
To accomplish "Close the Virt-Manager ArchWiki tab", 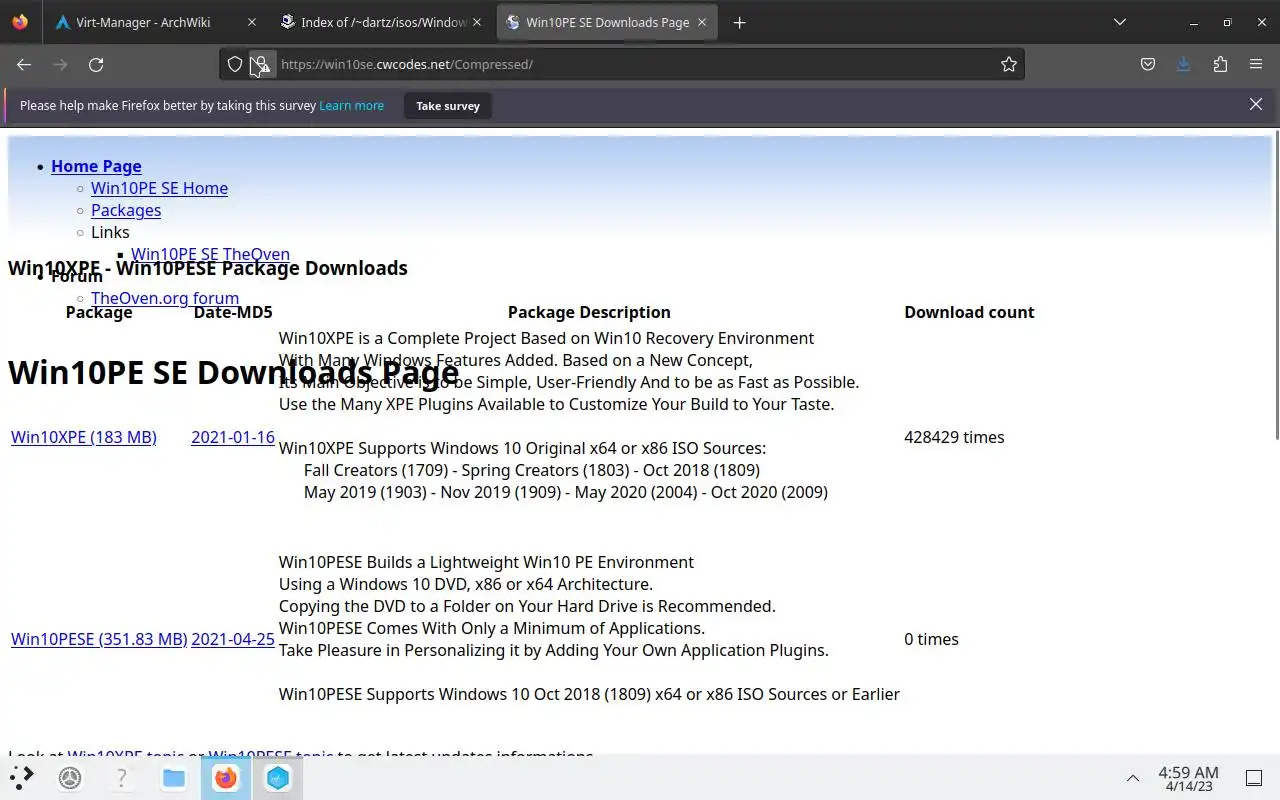I will [251, 22].
